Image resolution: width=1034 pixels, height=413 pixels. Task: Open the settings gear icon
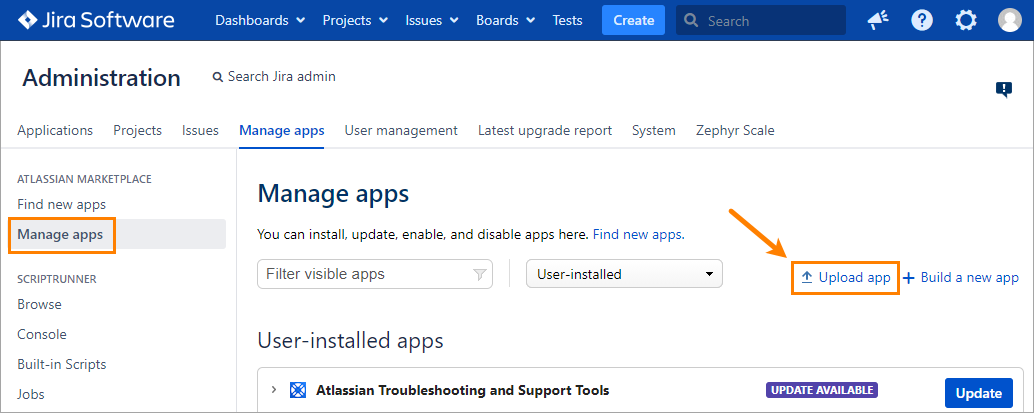pos(966,20)
